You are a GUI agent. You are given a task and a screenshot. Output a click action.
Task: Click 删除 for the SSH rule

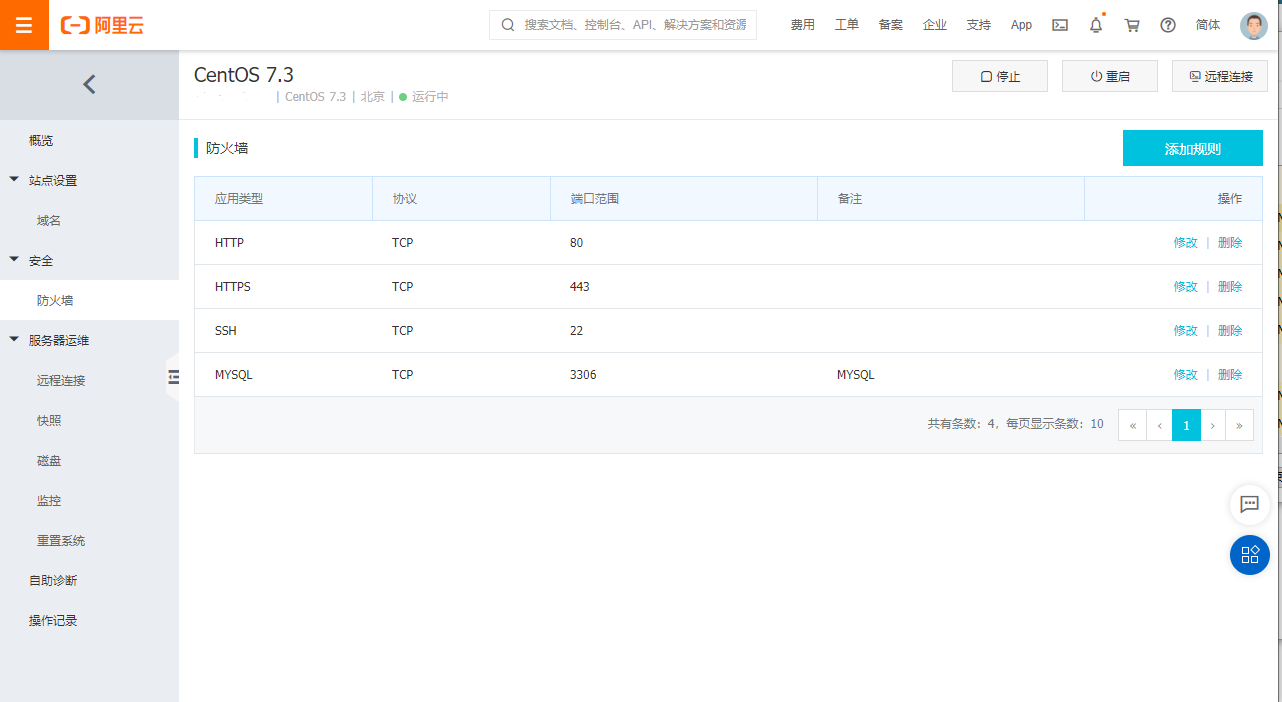click(x=1230, y=331)
